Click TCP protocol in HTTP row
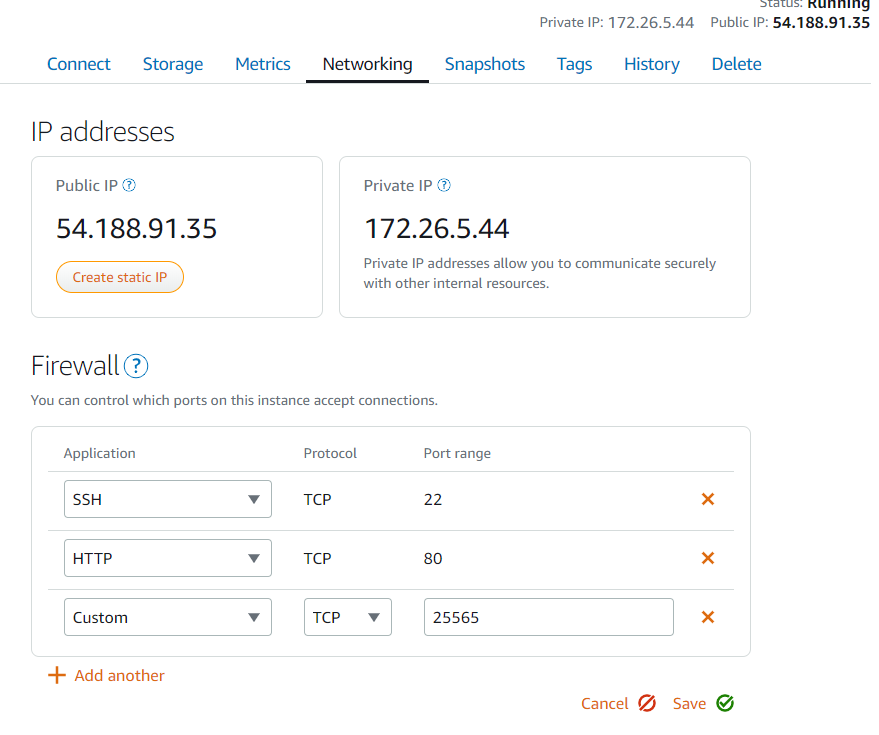 317,558
